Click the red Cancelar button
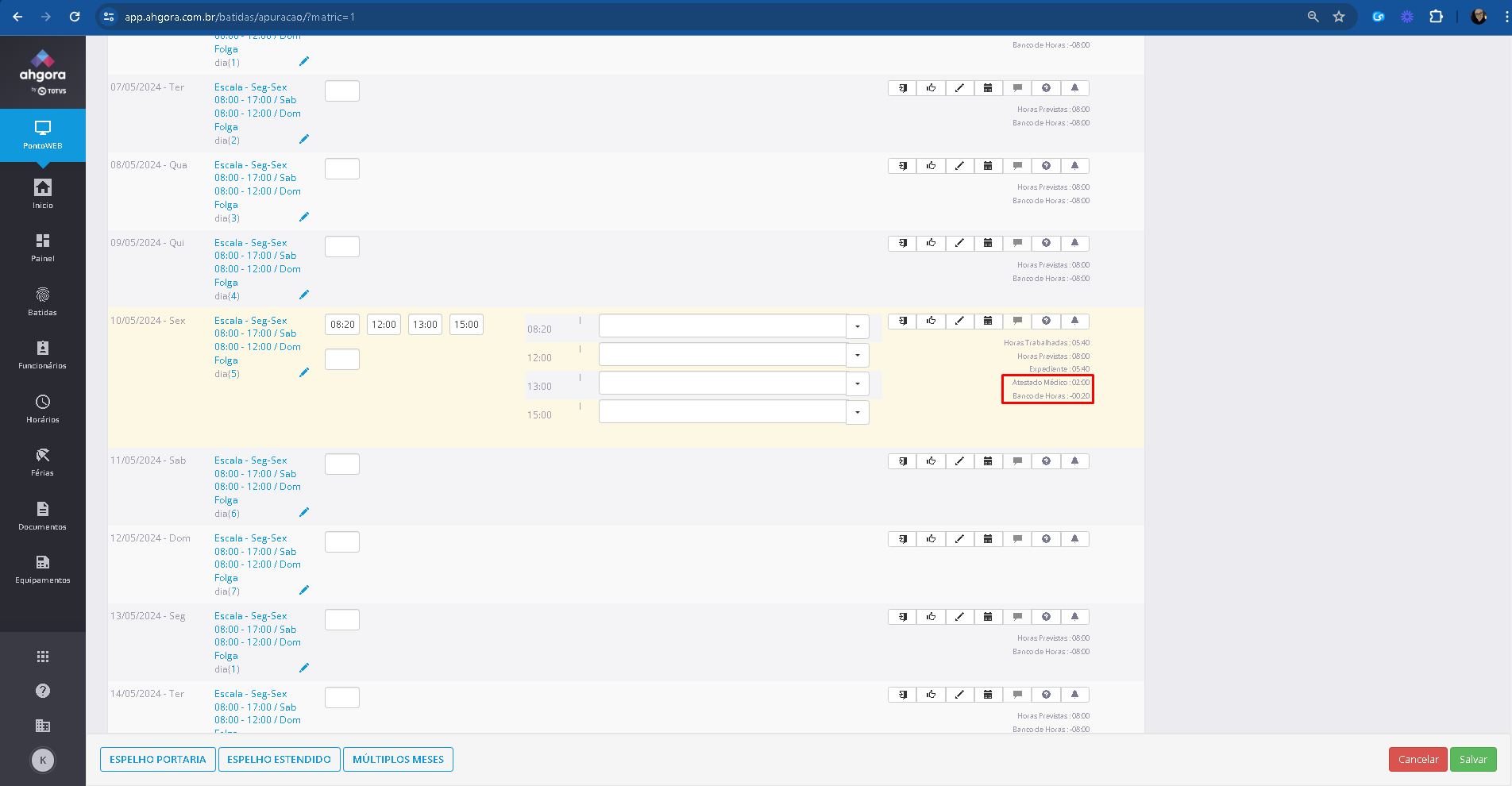This screenshot has height=786, width=1512. [x=1418, y=759]
